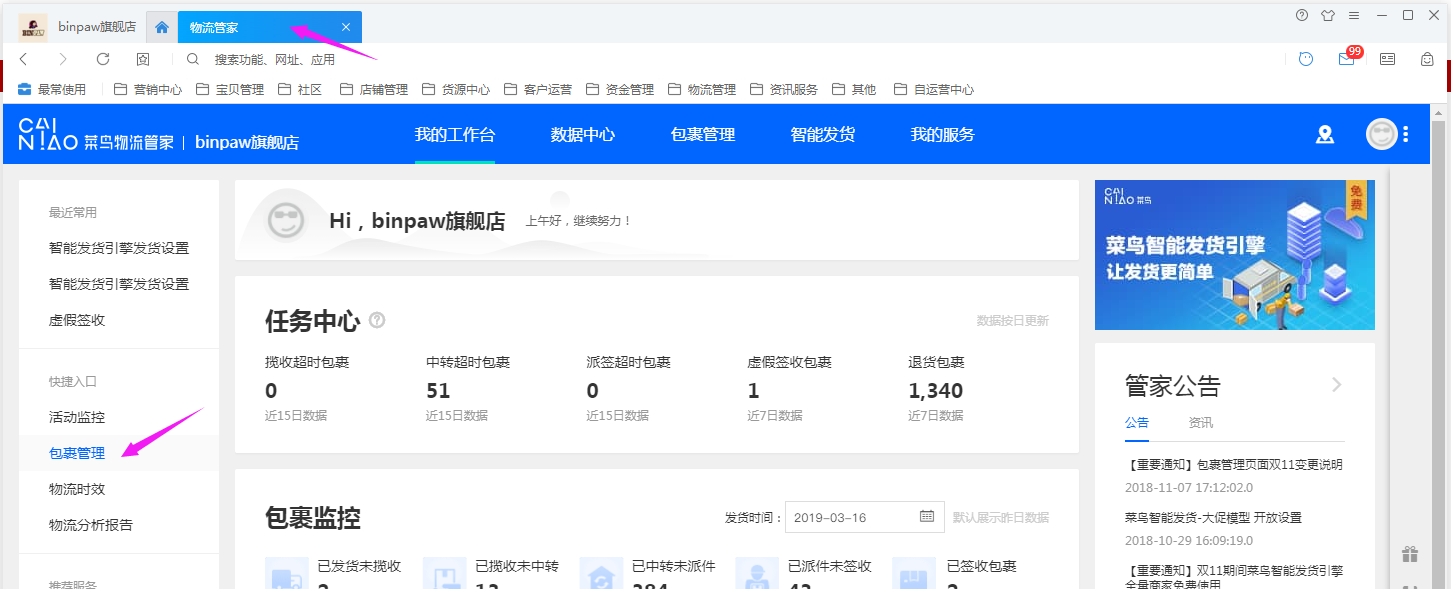Open the 客户运营 bookmark folder

click(538, 89)
